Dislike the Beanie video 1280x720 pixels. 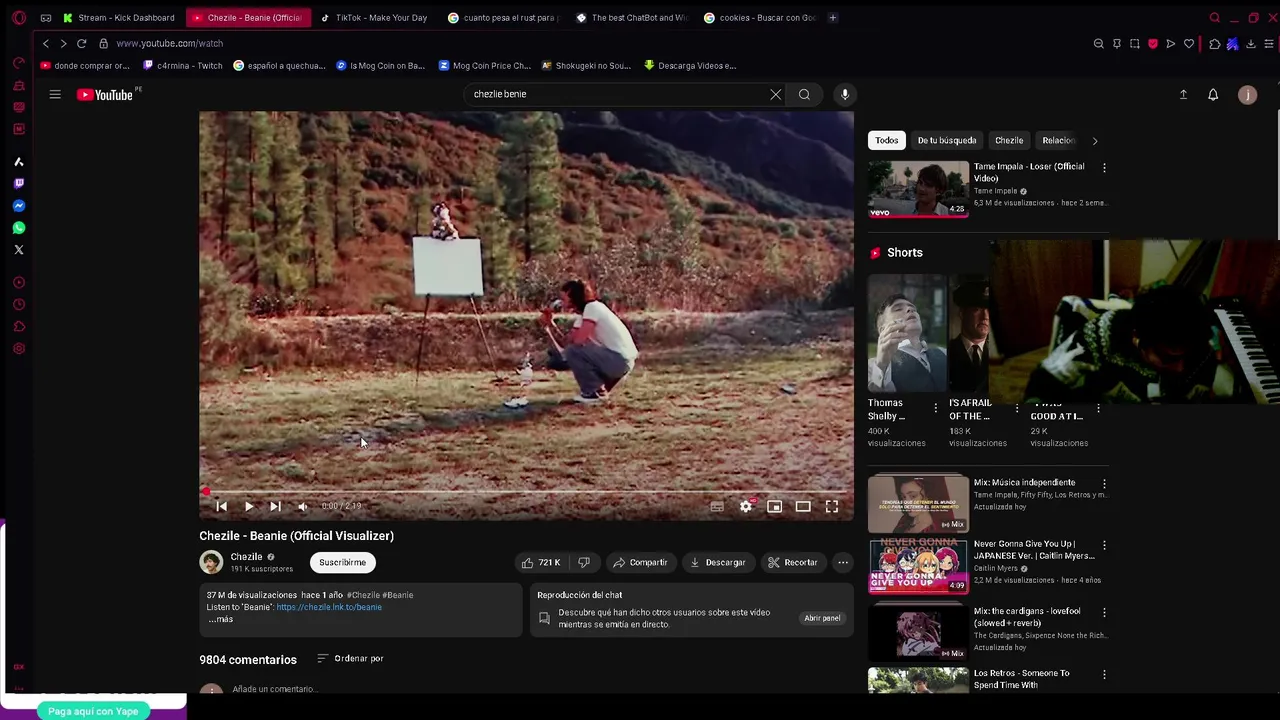(584, 562)
